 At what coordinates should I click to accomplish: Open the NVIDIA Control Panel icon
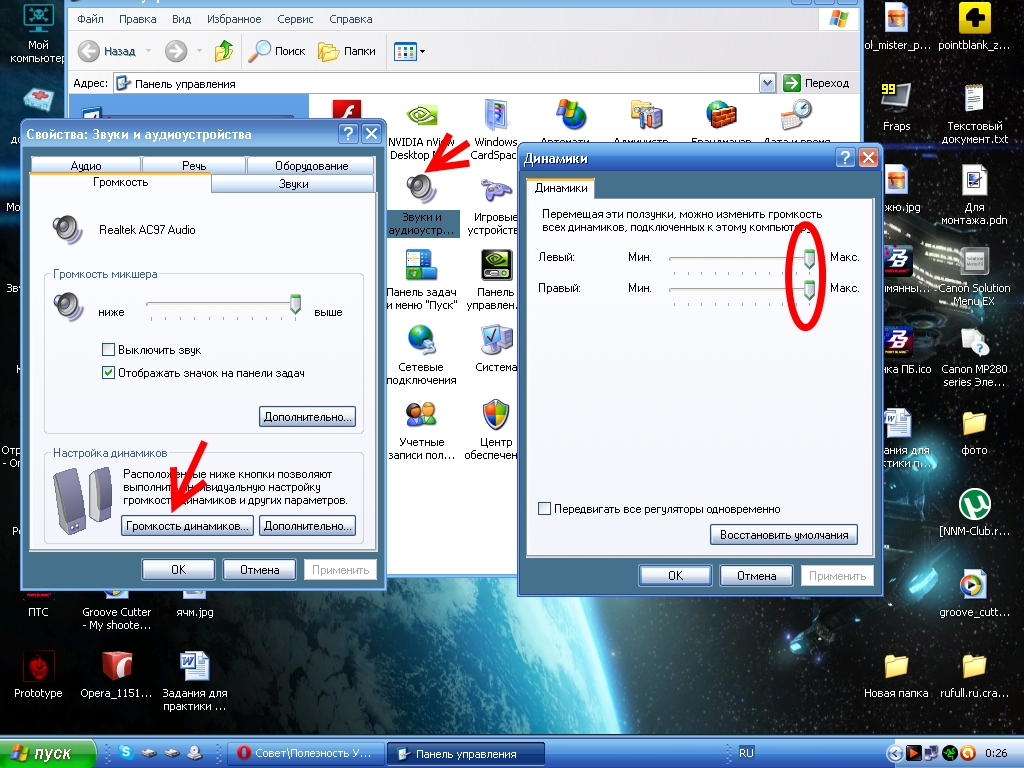pos(495,280)
